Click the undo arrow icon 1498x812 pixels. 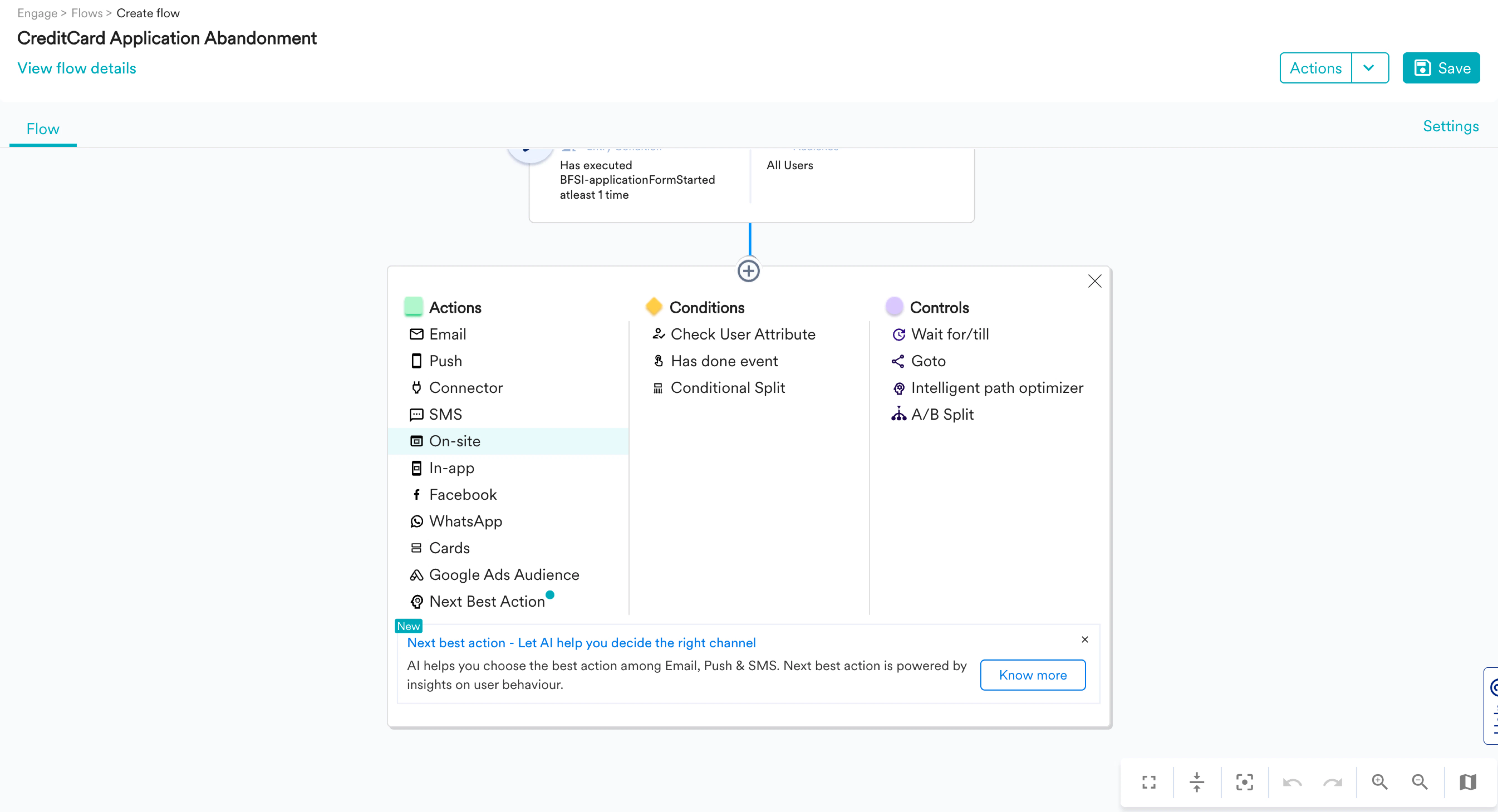click(x=1291, y=782)
